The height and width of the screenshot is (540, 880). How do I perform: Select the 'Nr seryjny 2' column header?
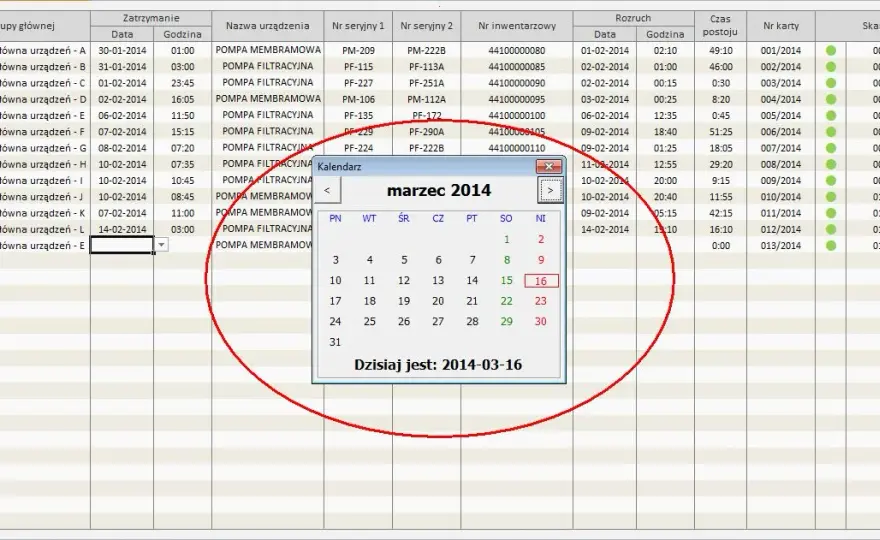pyautogui.click(x=427, y=26)
